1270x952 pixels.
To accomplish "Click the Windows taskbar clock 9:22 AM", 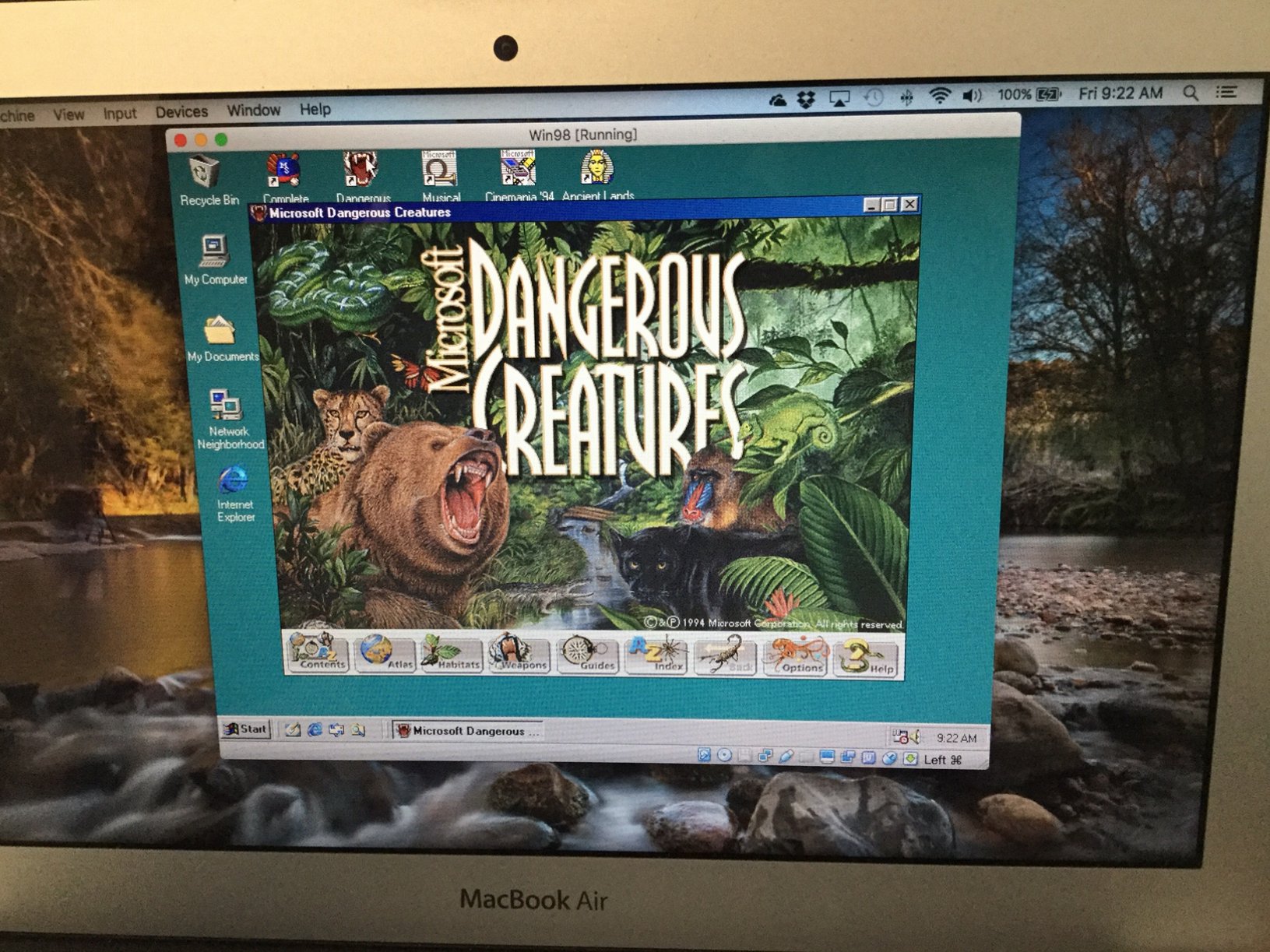I will 956,738.
